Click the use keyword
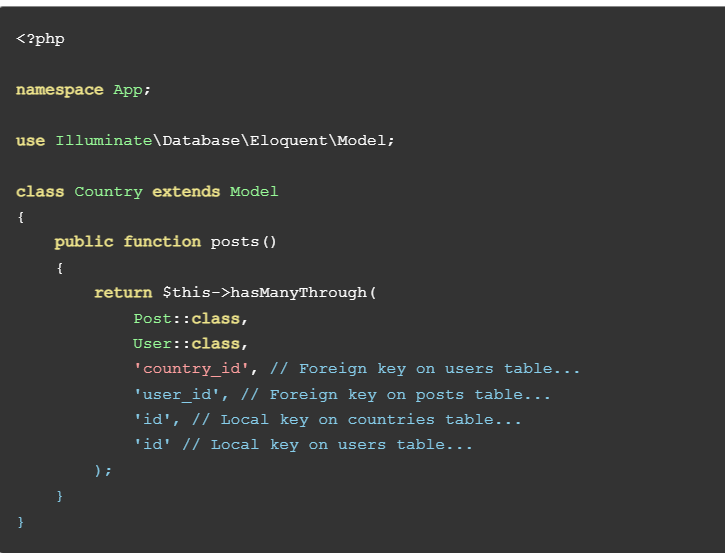 [31, 141]
